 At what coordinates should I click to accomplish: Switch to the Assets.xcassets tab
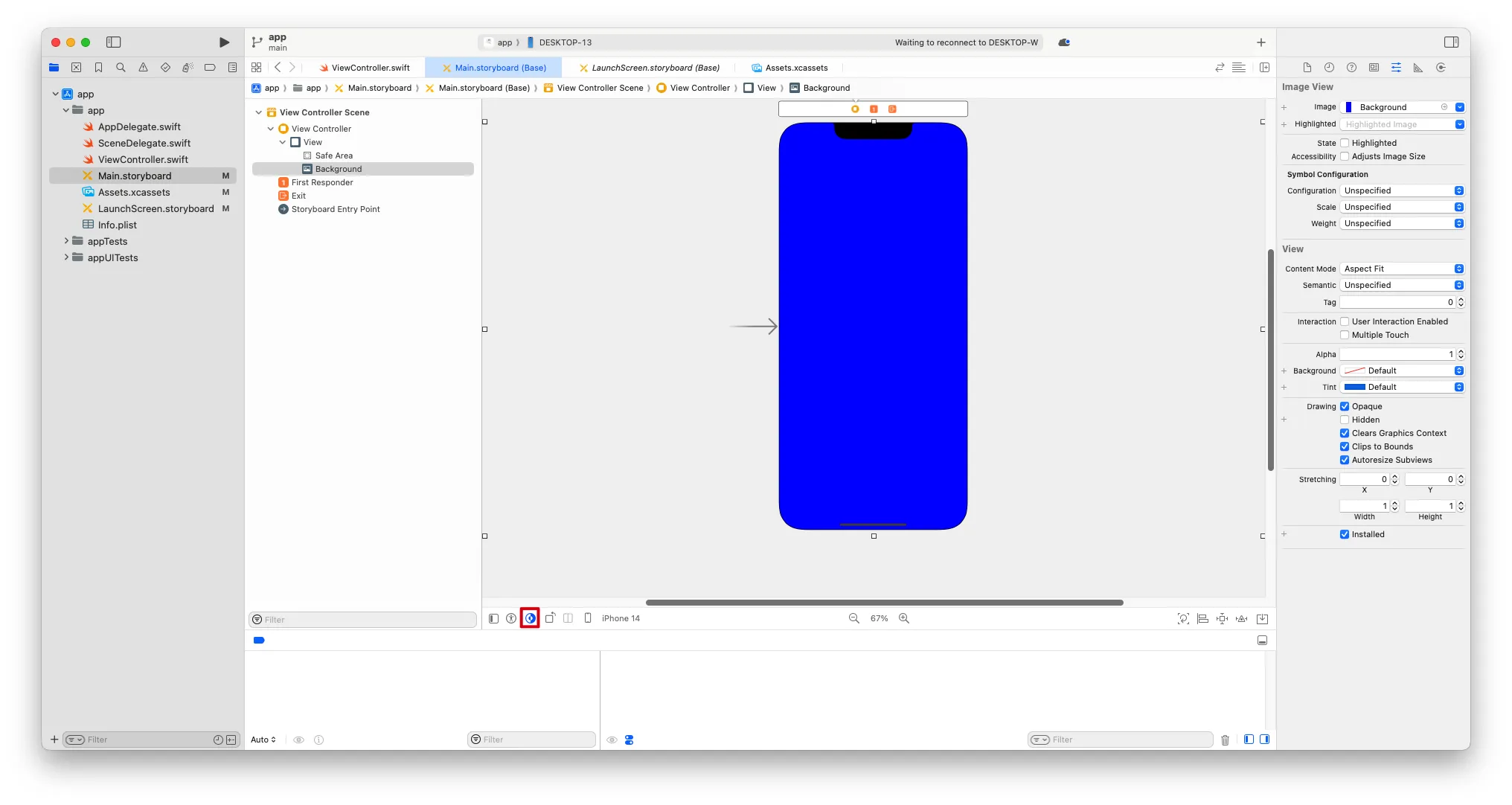[x=789, y=68]
